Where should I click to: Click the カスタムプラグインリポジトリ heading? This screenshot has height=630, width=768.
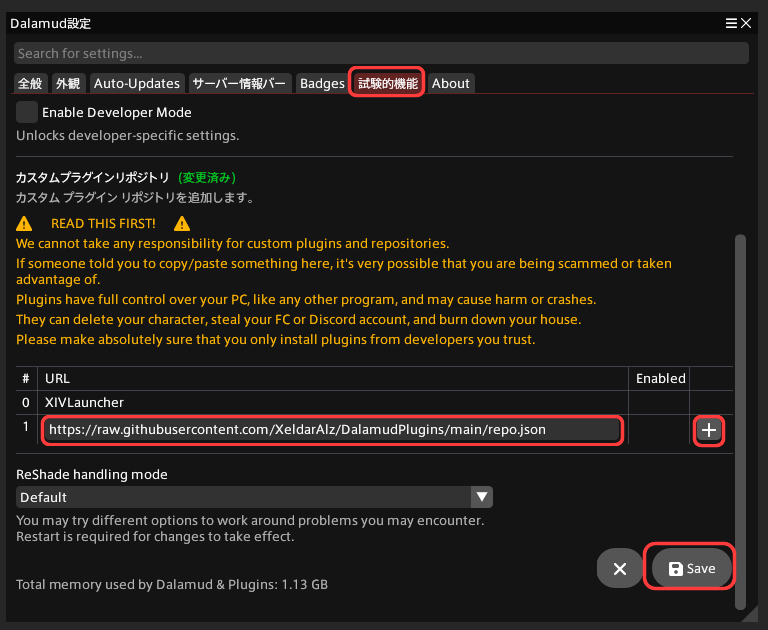(93, 177)
